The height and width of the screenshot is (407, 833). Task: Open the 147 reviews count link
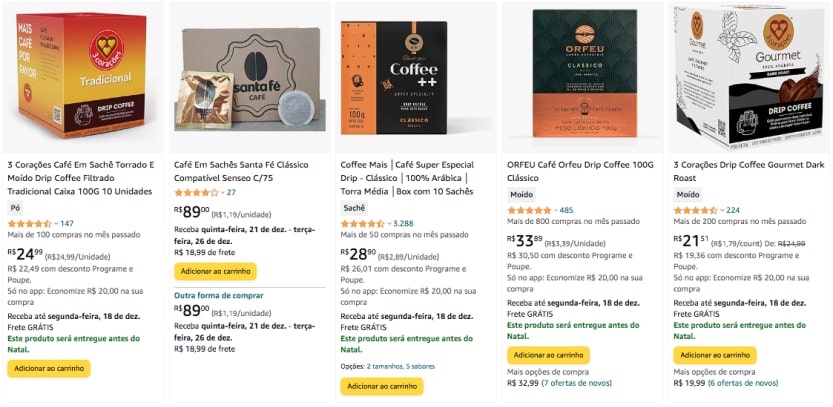[67, 223]
